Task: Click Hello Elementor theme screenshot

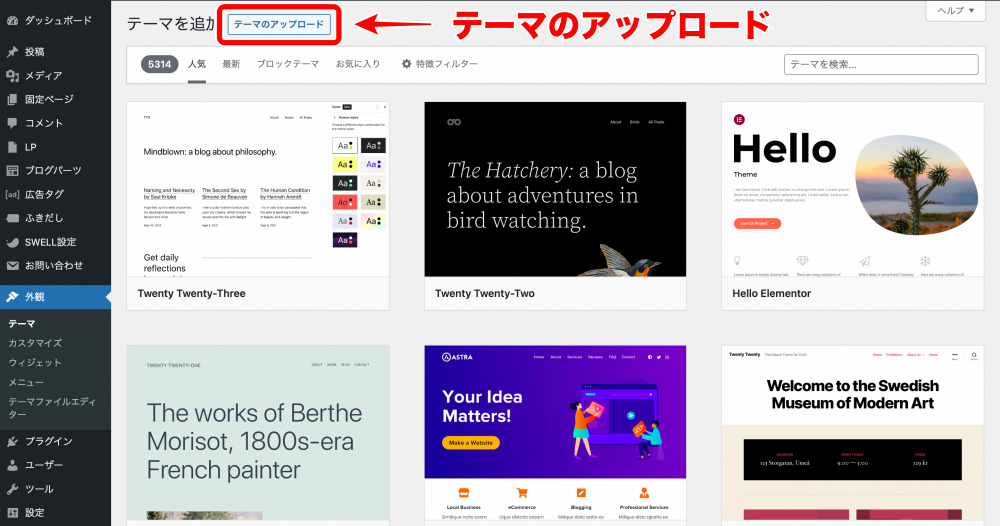Action: point(853,189)
